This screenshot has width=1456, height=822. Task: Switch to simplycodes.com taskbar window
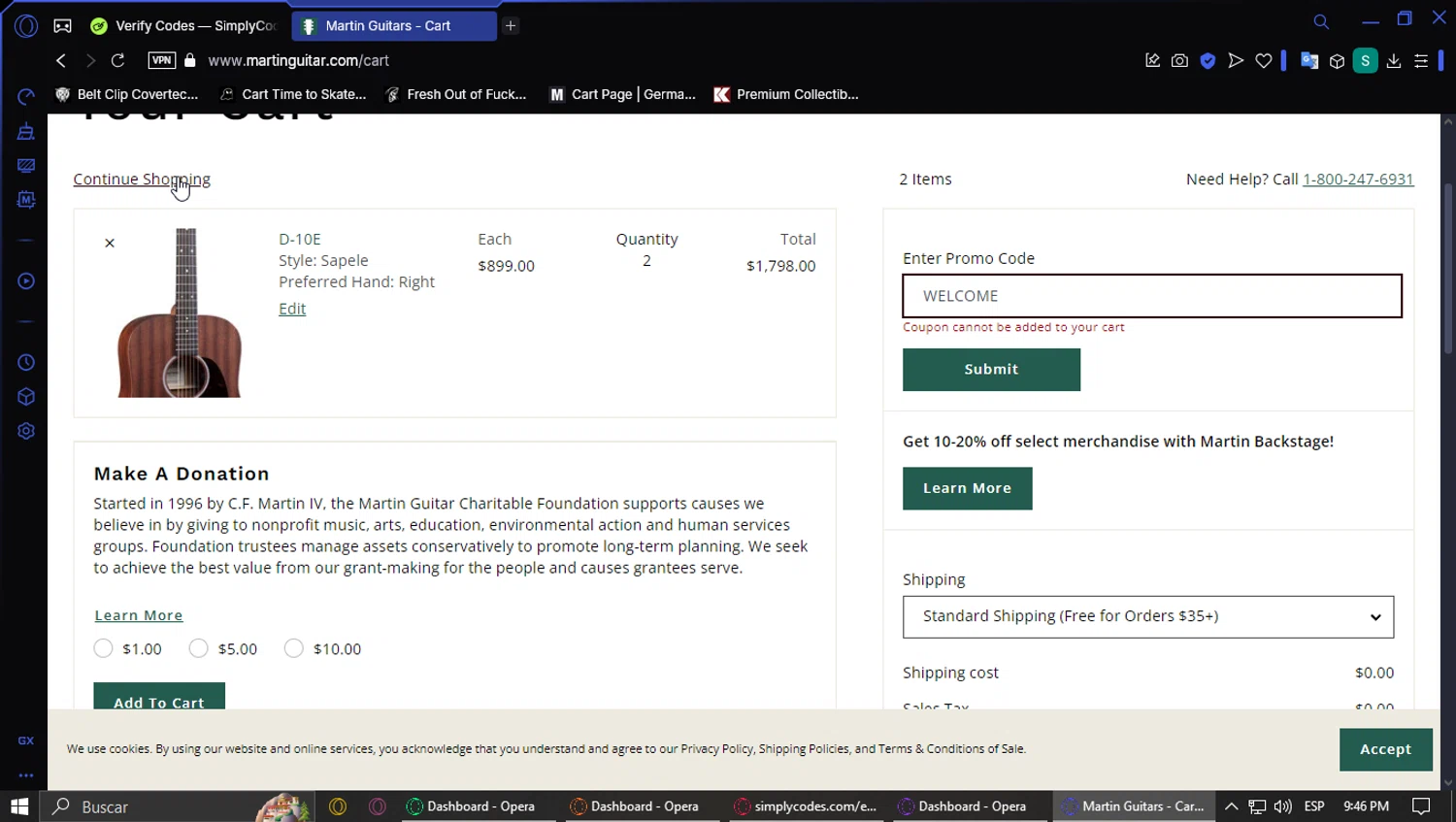coord(805,806)
